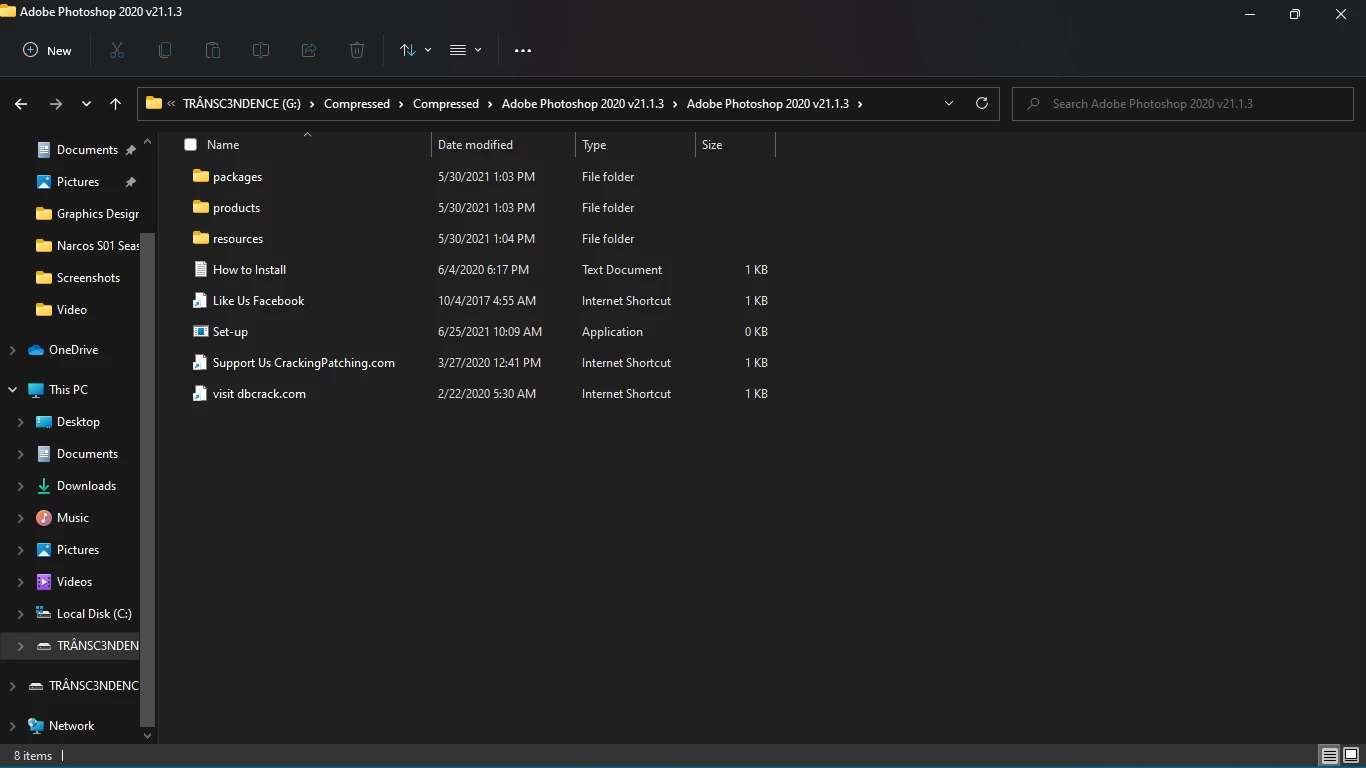1366x768 pixels.
Task: Collapse the This PC tree node
Action: pyautogui.click(x=12, y=390)
